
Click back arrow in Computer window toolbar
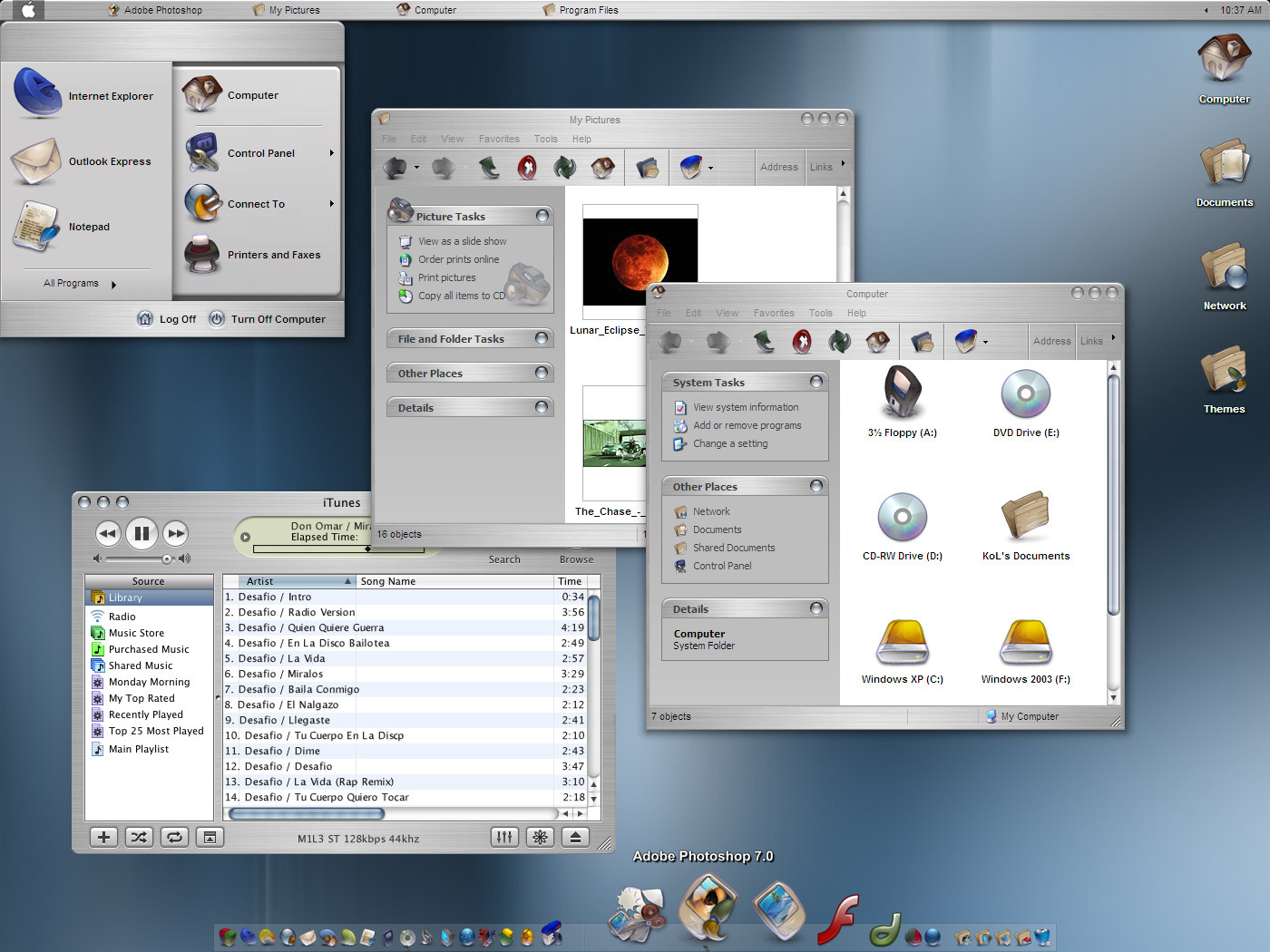[670, 342]
